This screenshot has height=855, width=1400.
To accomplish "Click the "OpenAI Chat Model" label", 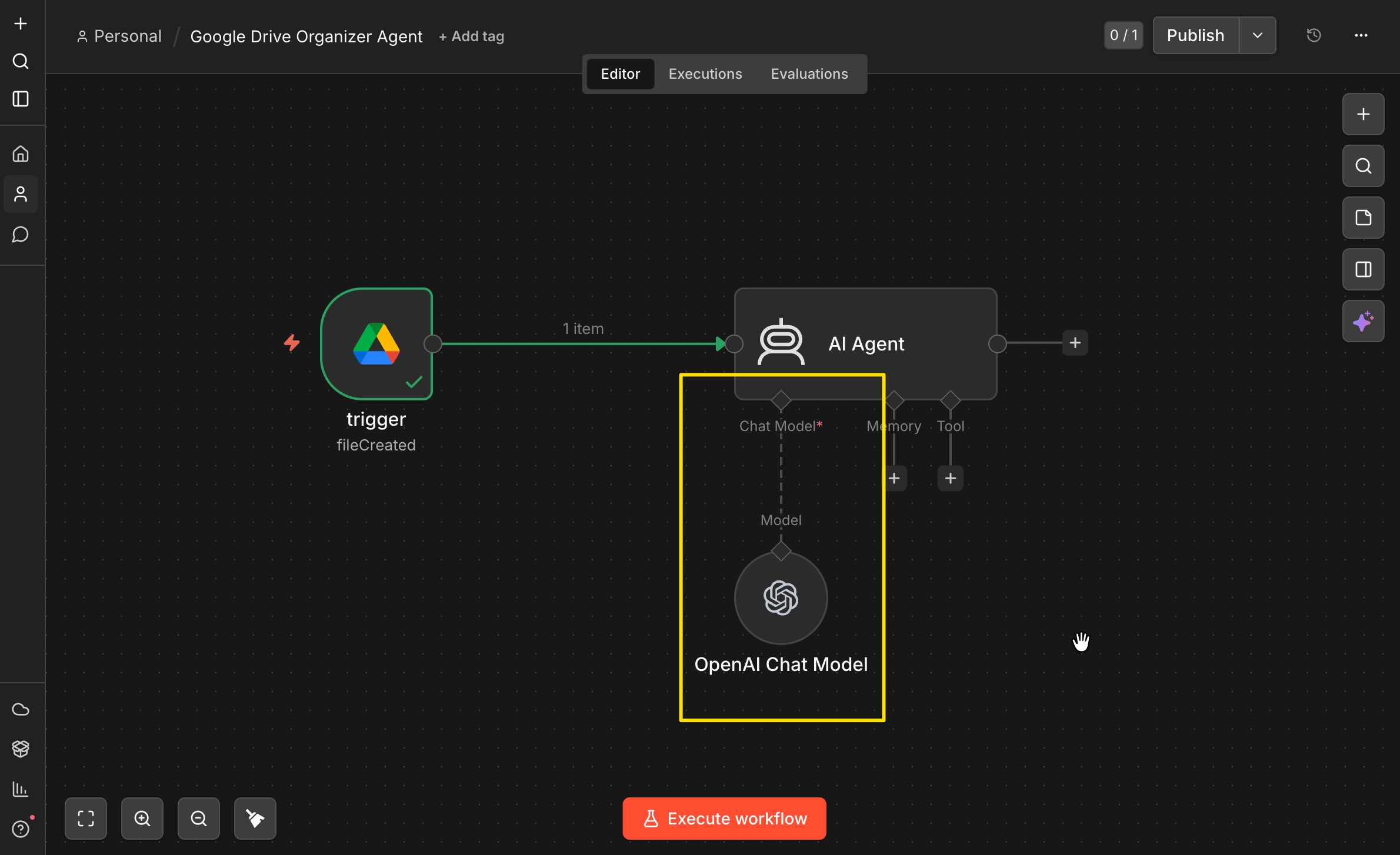I will pos(781,664).
